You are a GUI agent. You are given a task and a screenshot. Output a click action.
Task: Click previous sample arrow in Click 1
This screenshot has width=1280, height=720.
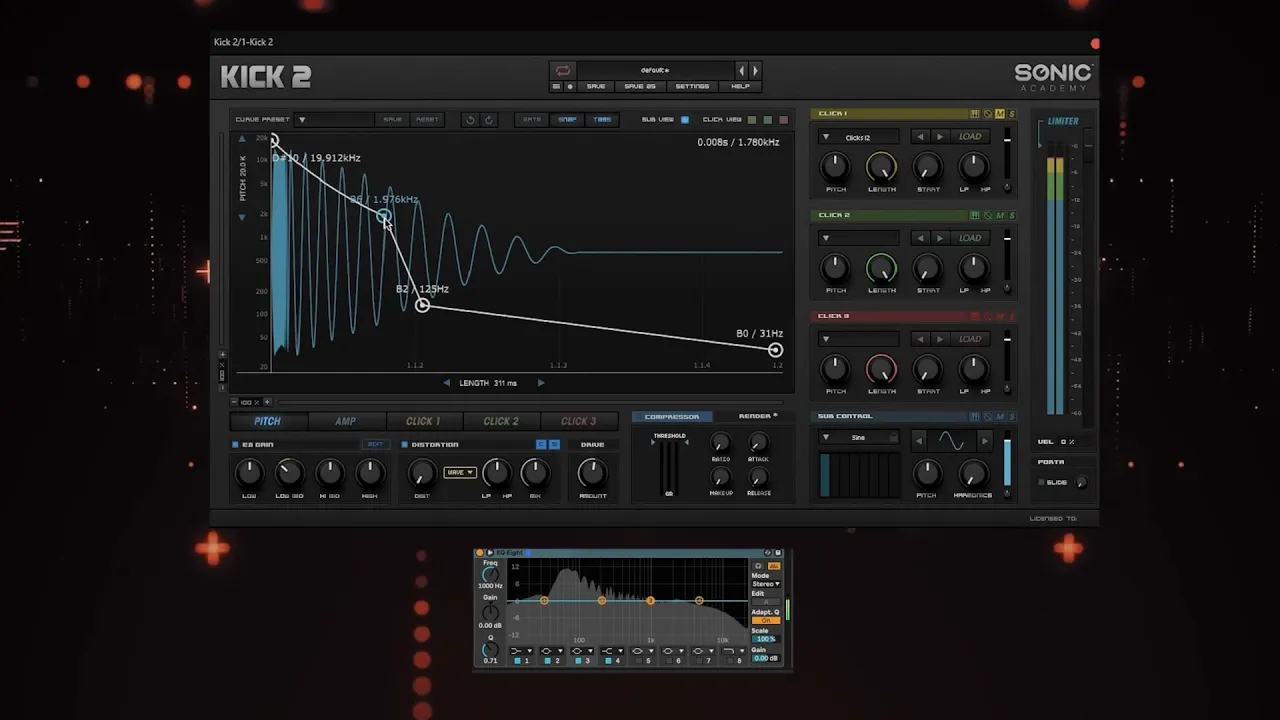[x=920, y=137]
